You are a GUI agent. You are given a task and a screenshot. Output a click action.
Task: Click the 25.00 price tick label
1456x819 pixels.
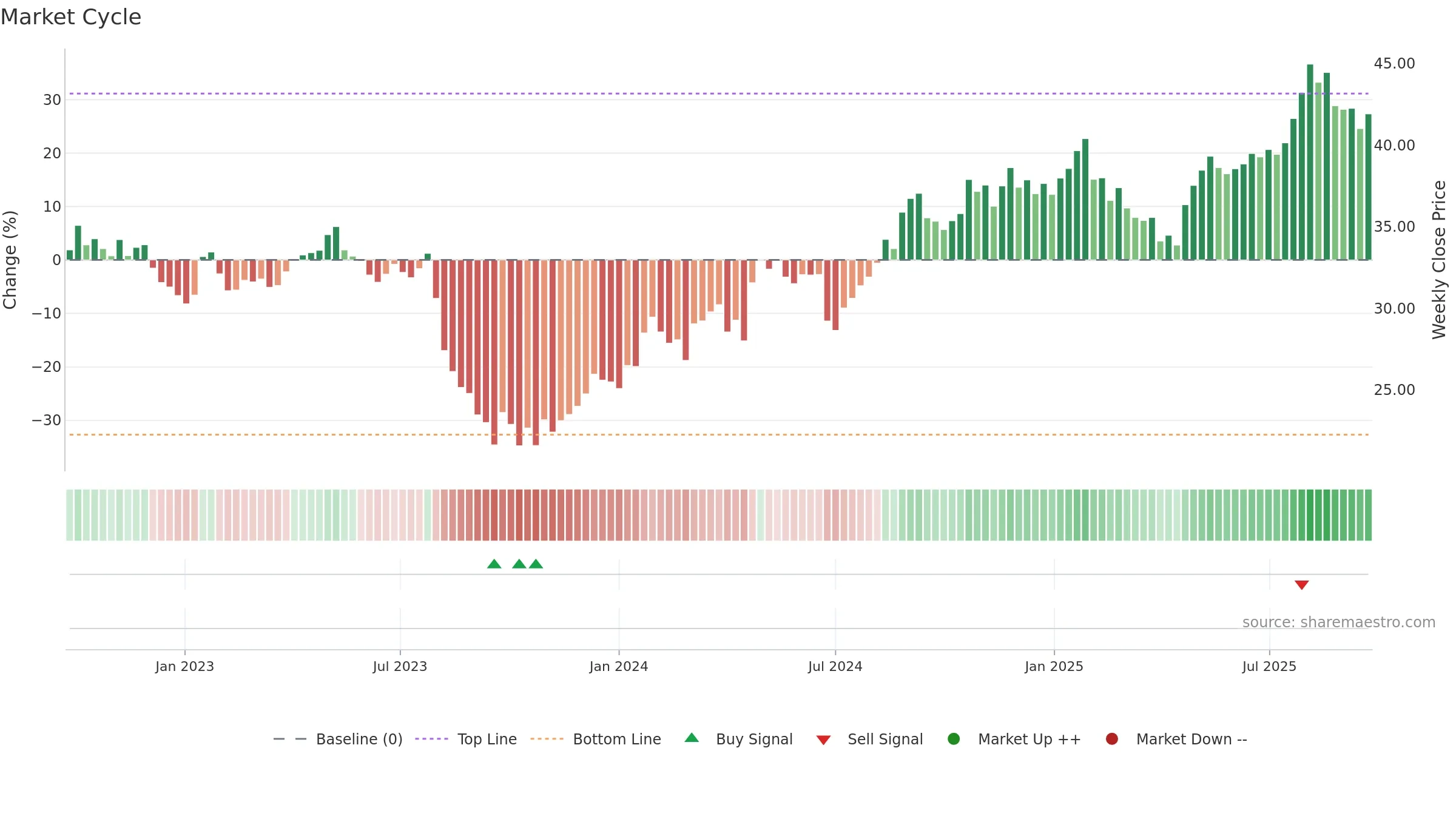click(x=1394, y=389)
